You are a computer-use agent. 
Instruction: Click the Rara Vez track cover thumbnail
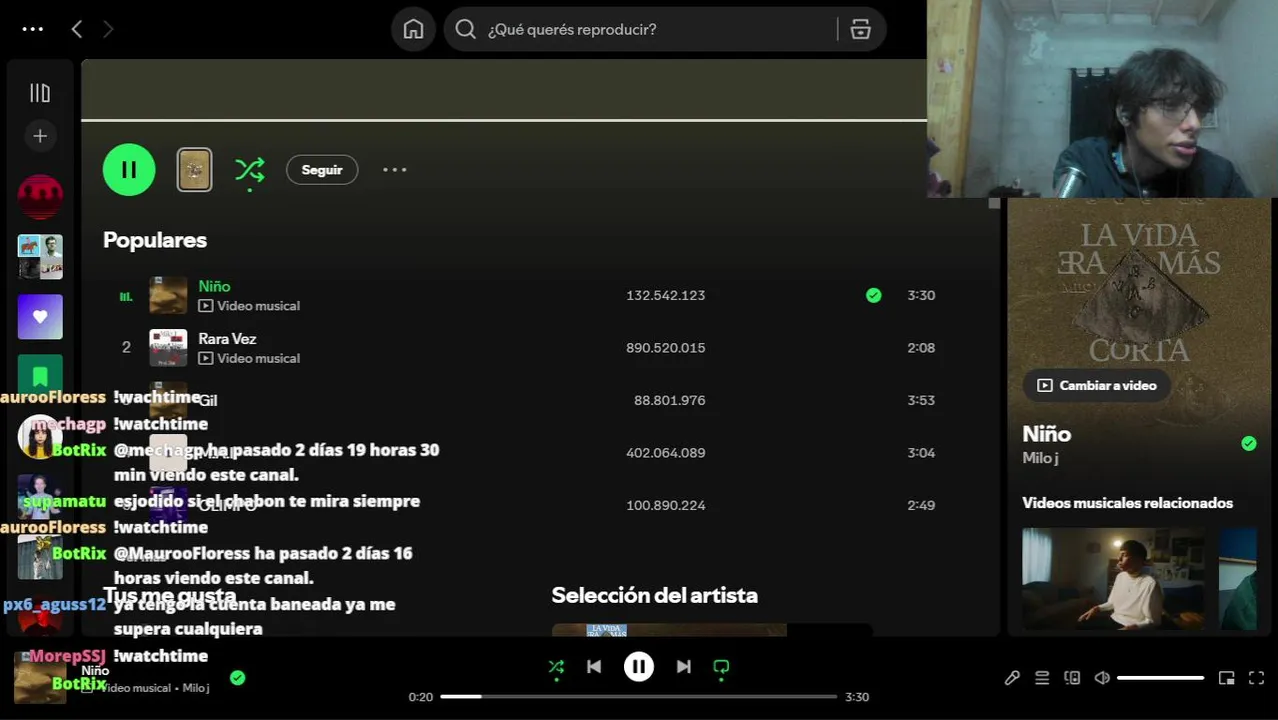(x=168, y=348)
